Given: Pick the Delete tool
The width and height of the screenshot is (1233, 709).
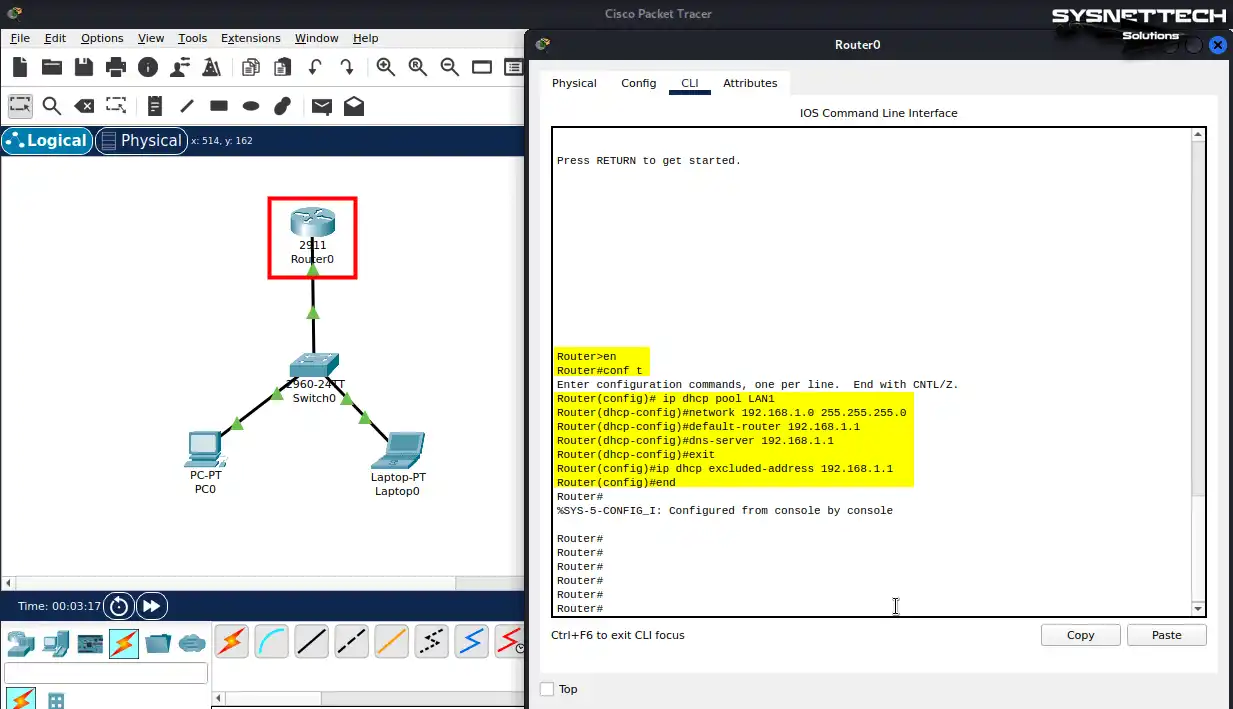Looking at the screenshot, I should [85, 105].
